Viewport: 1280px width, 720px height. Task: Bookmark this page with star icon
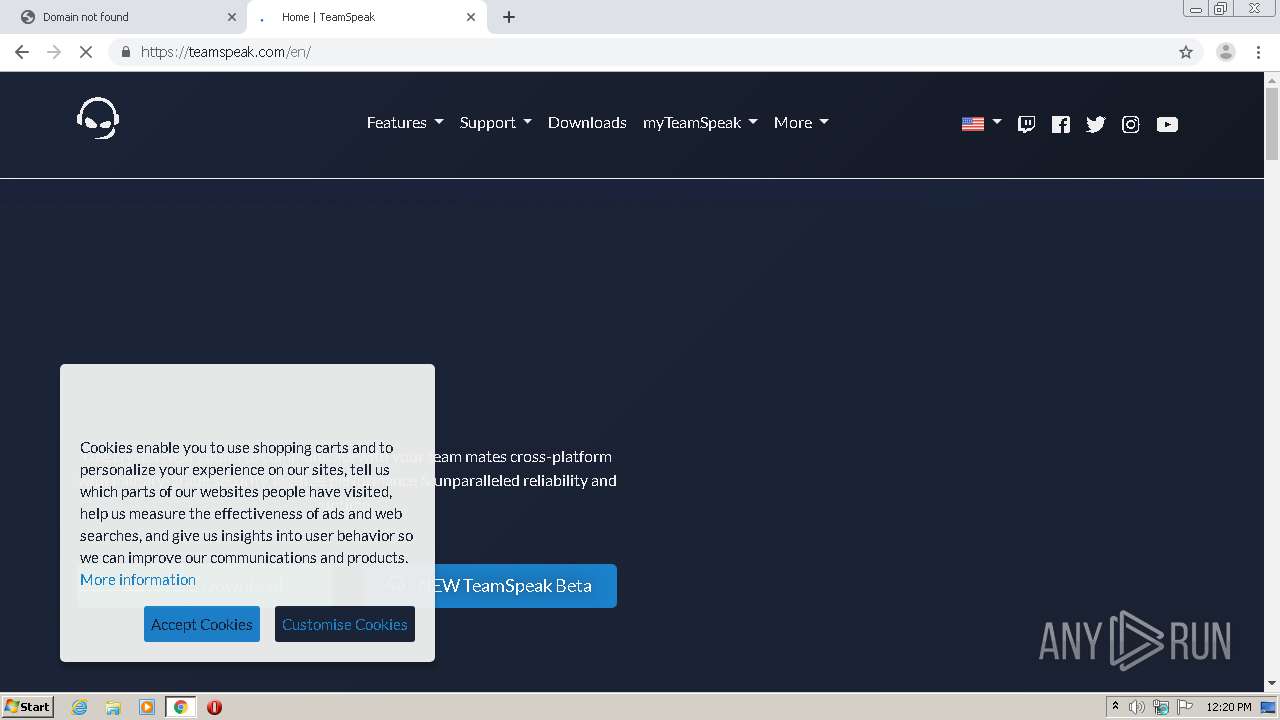tap(1186, 52)
